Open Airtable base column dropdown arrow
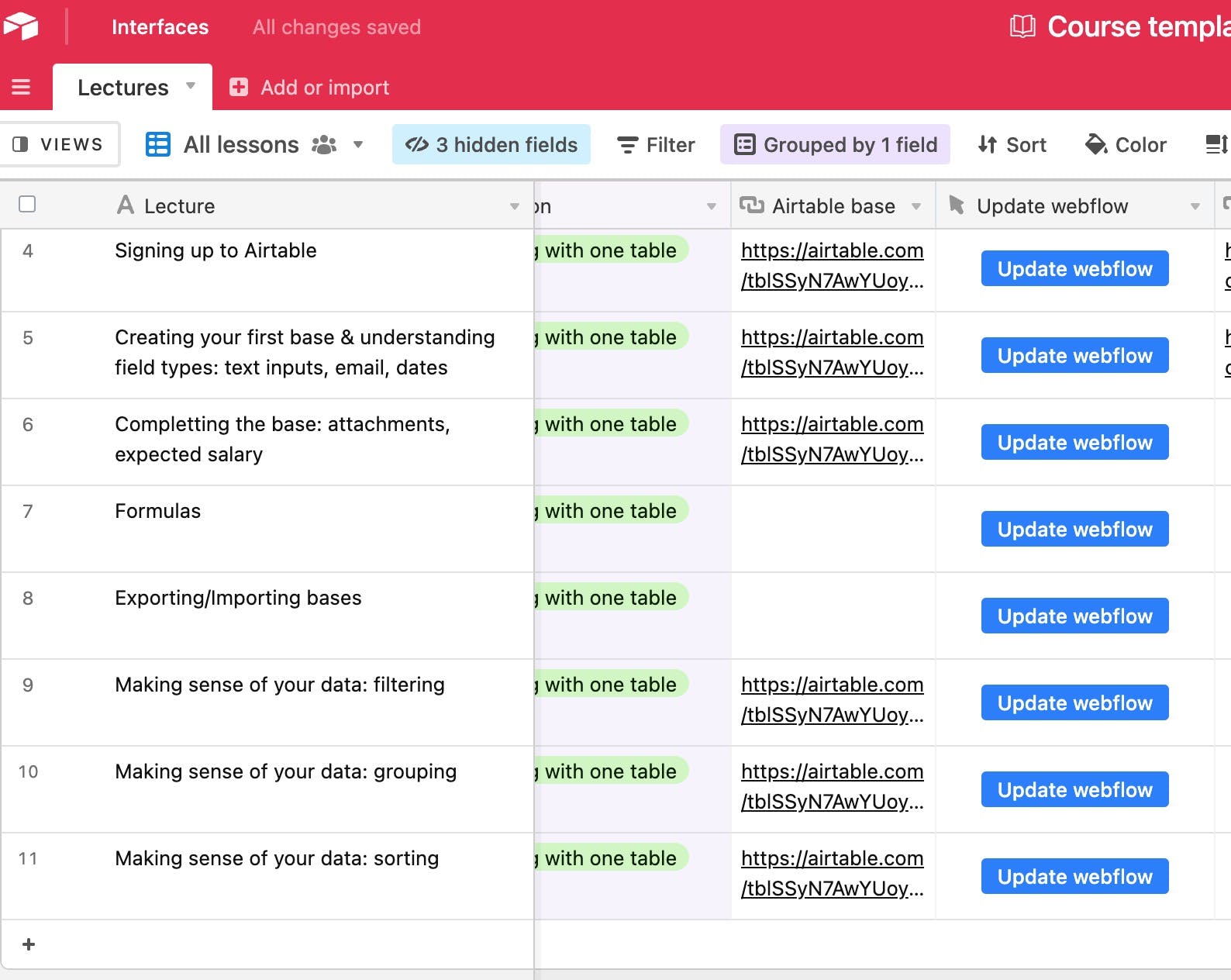 click(916, 206)
